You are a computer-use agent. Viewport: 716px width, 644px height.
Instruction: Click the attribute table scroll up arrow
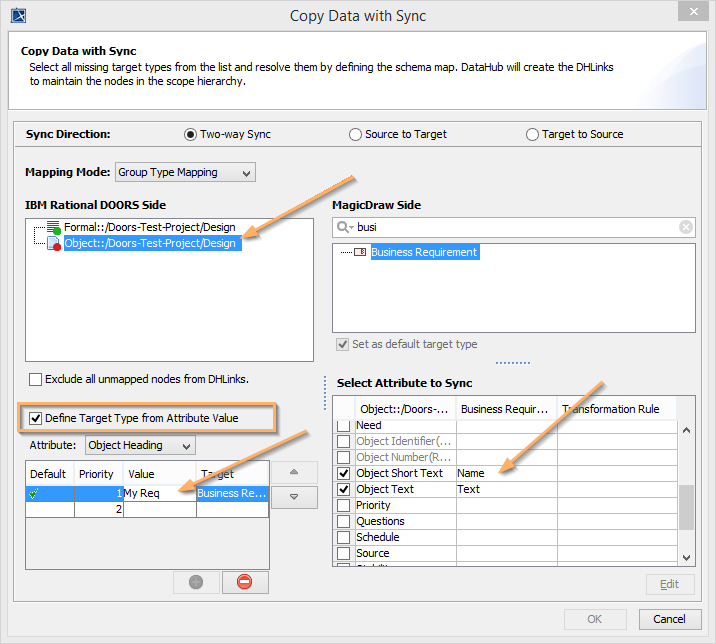pos(686,430)
